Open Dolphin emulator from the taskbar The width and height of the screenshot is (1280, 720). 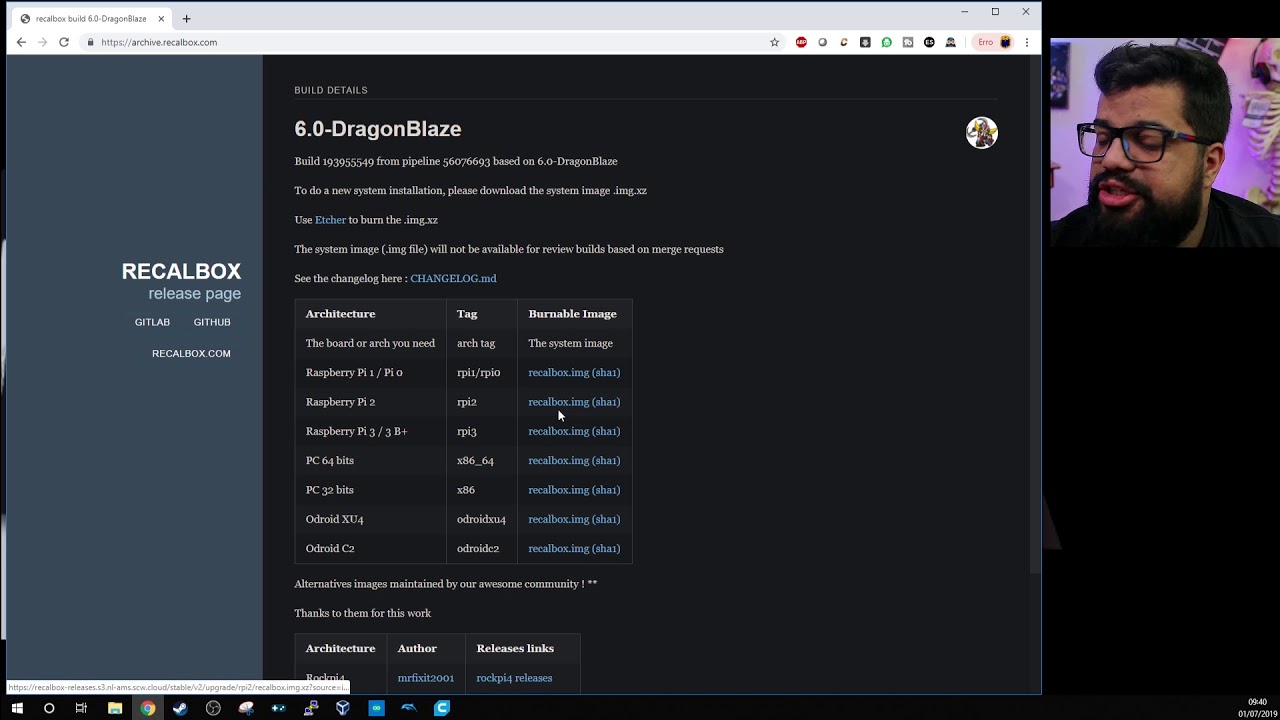coord(409,708)
